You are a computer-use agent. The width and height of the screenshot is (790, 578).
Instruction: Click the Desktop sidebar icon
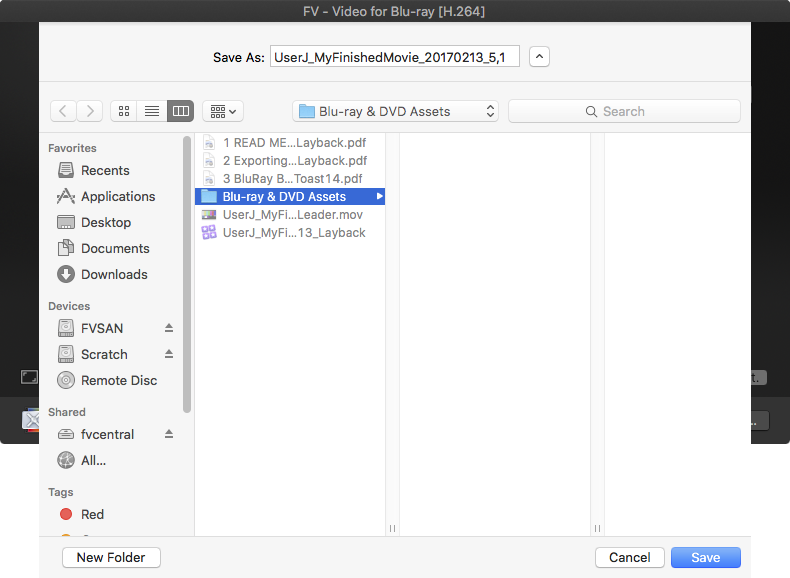tap(66, 222)
